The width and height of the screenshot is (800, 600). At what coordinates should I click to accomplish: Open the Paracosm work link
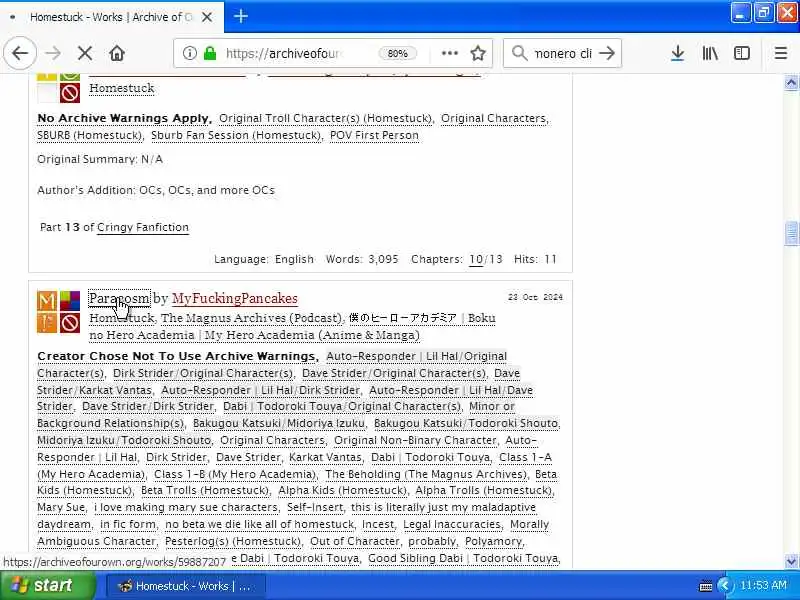[119, 298]
